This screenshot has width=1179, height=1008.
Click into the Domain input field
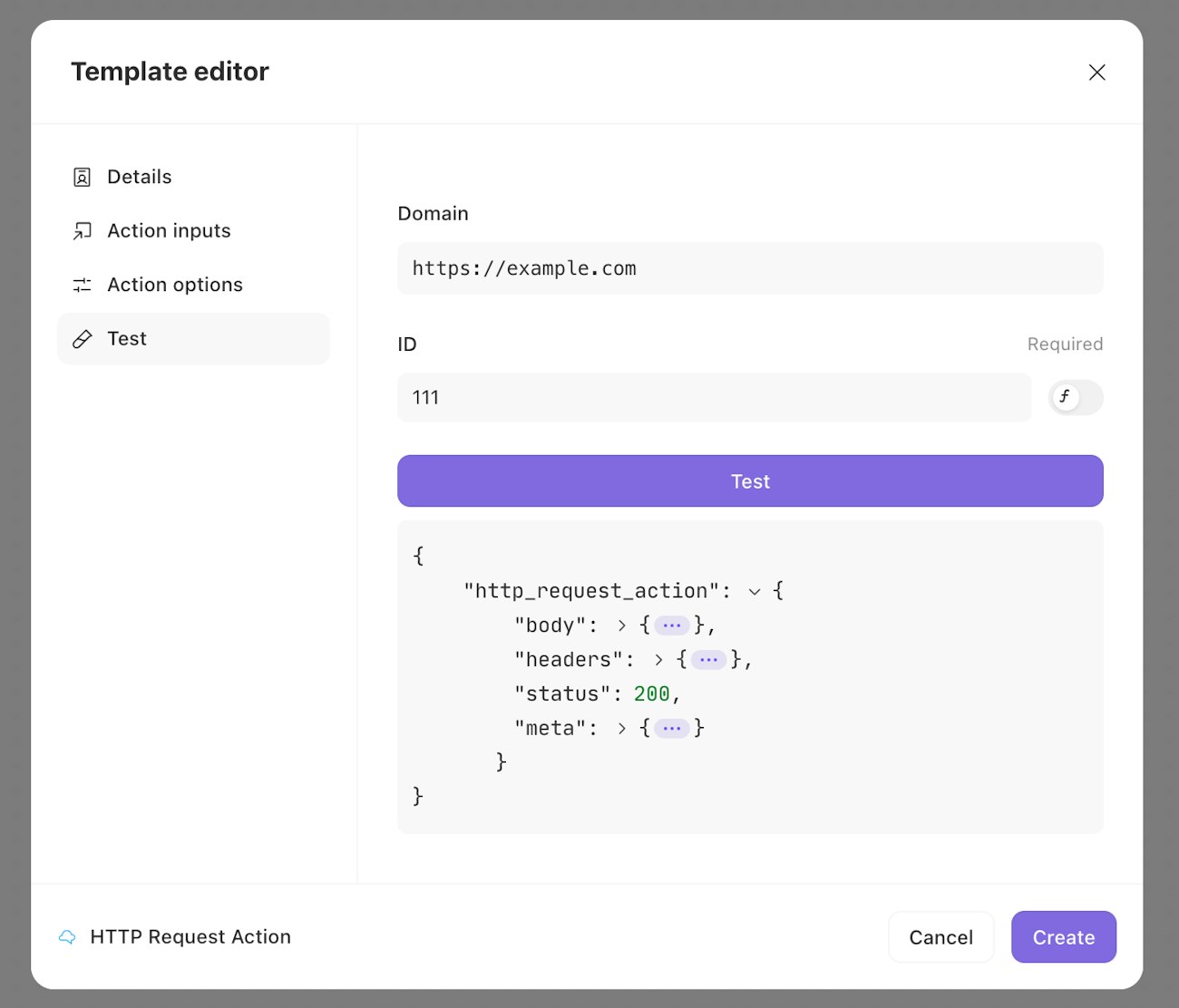[750, 268]
